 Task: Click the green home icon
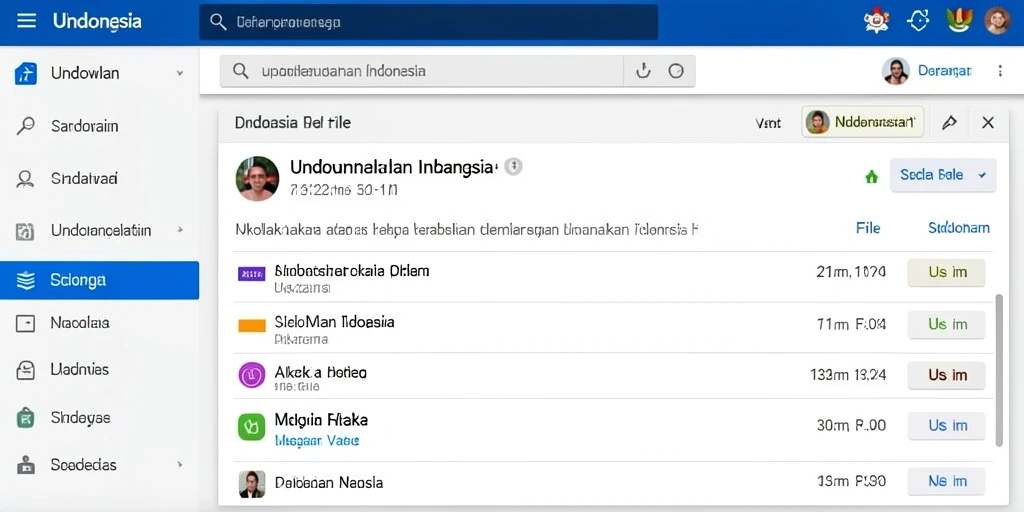(x=871, y=176)
